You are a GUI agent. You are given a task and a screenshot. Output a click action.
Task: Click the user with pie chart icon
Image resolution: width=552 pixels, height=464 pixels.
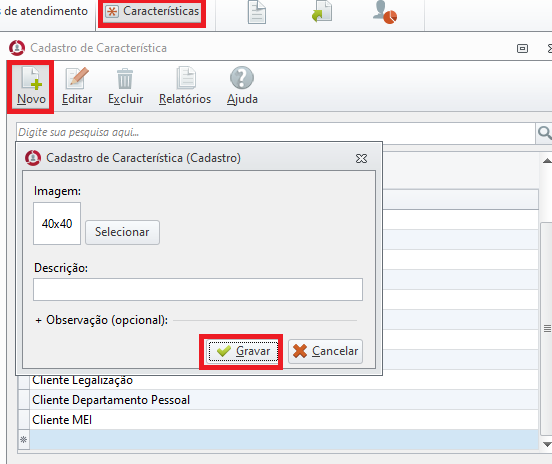pyautogui.click(x=385, y=12)
